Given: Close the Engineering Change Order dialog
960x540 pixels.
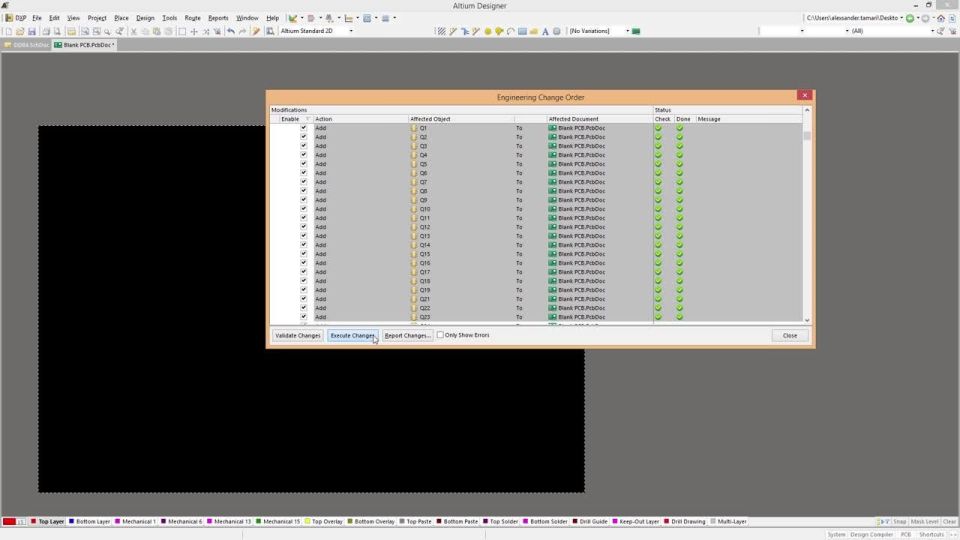Looking at the screenshot, I should pos(790,336).
